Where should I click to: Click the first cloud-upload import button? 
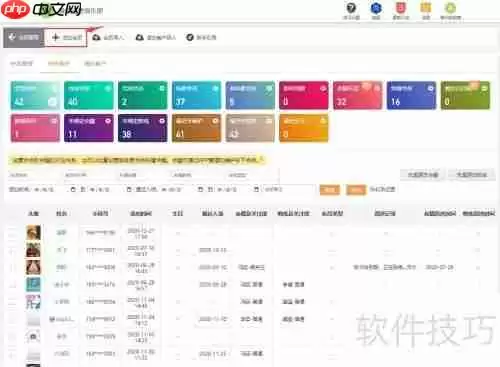point(108,37)
